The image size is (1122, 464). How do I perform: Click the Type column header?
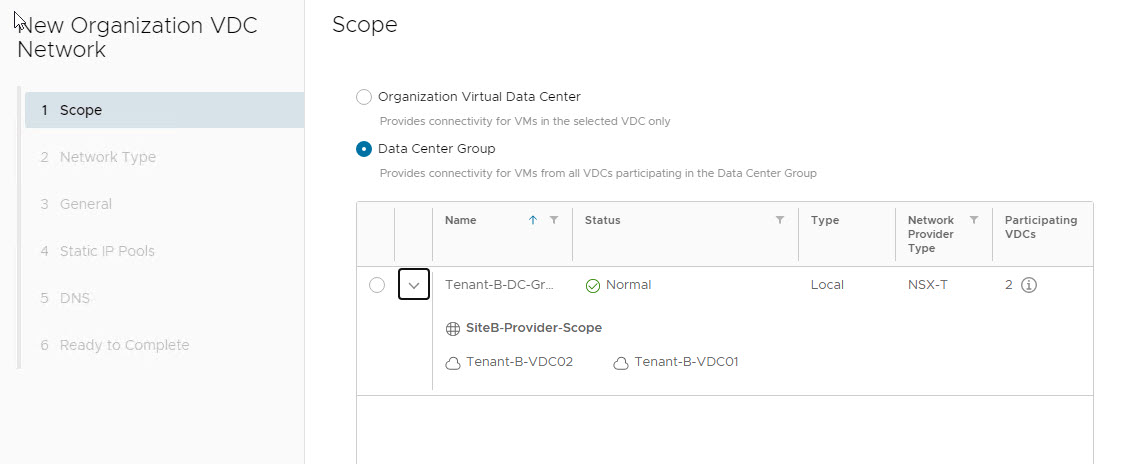825,220
